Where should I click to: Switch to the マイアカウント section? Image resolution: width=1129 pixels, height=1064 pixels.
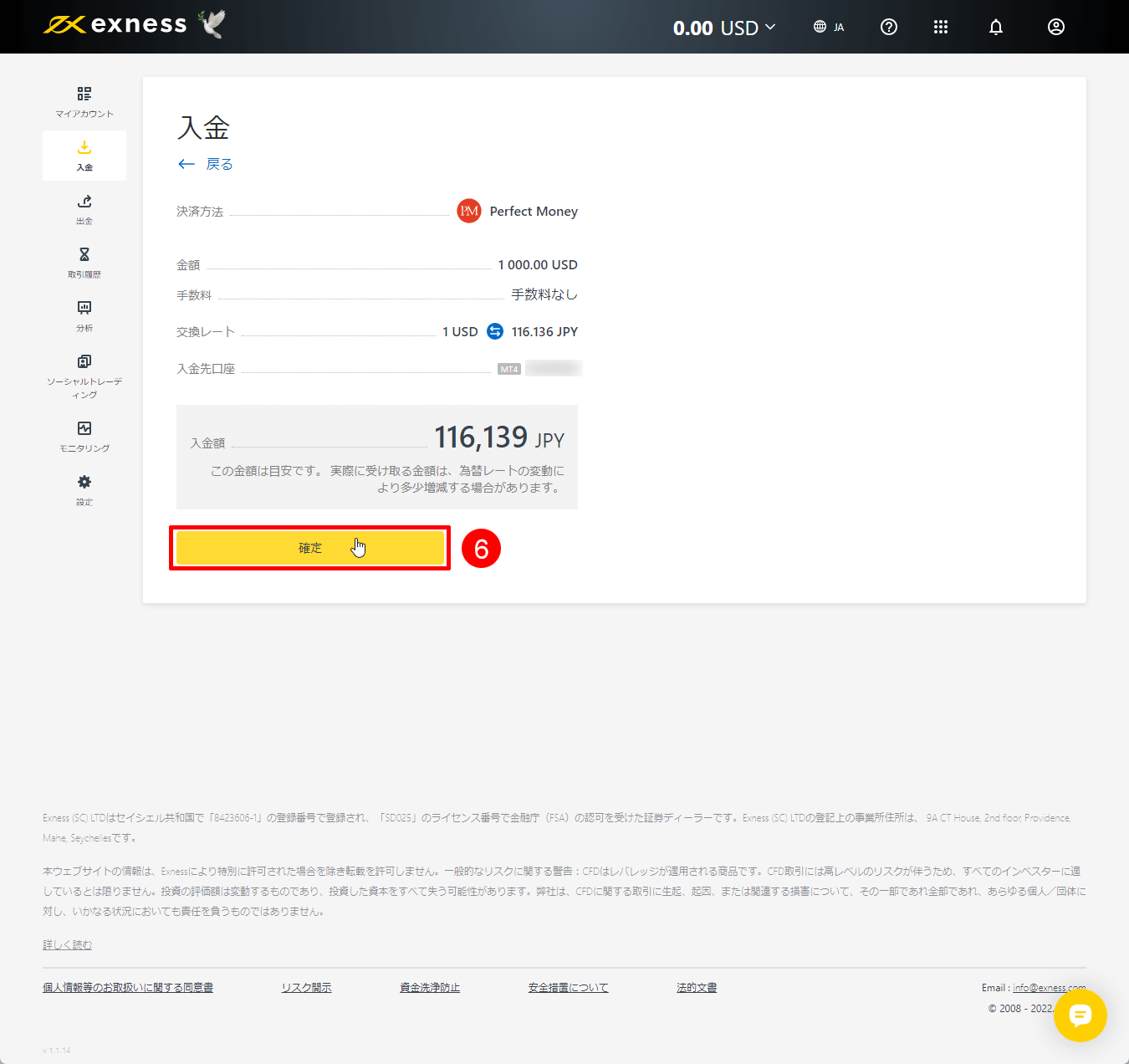pyautogui.click(x=84, y=100)
